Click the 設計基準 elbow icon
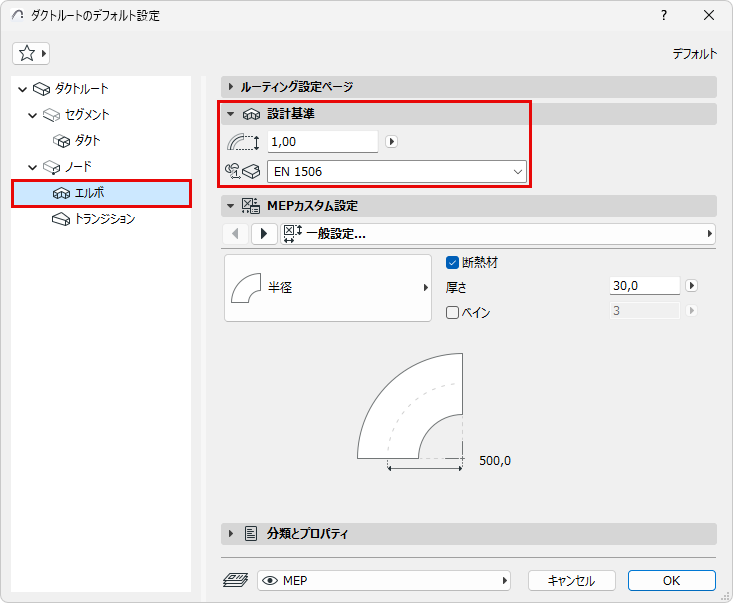The image size is (733, 603). tap(251, 114)
